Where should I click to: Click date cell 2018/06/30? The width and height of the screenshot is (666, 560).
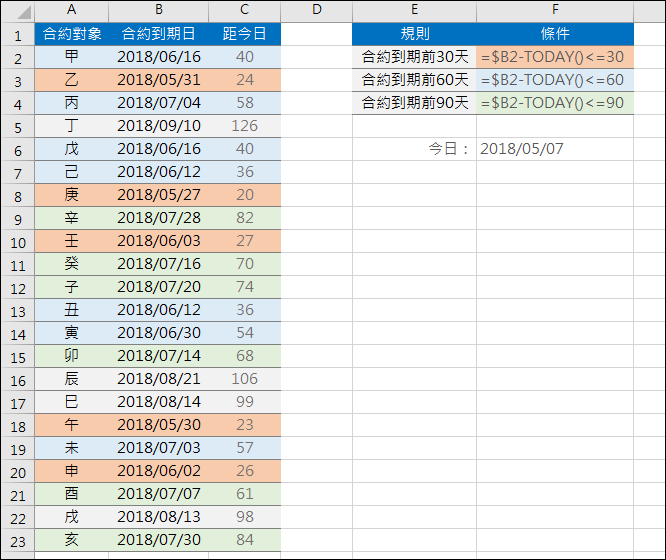(x=158, y=333)
